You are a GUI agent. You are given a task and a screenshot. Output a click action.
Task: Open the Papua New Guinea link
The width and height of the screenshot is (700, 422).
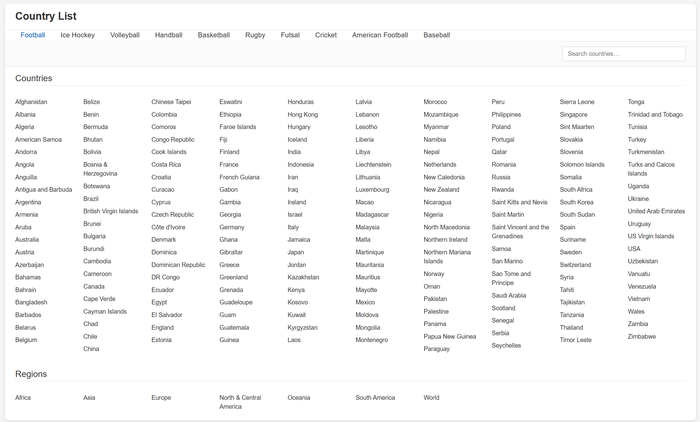(450, 336)
